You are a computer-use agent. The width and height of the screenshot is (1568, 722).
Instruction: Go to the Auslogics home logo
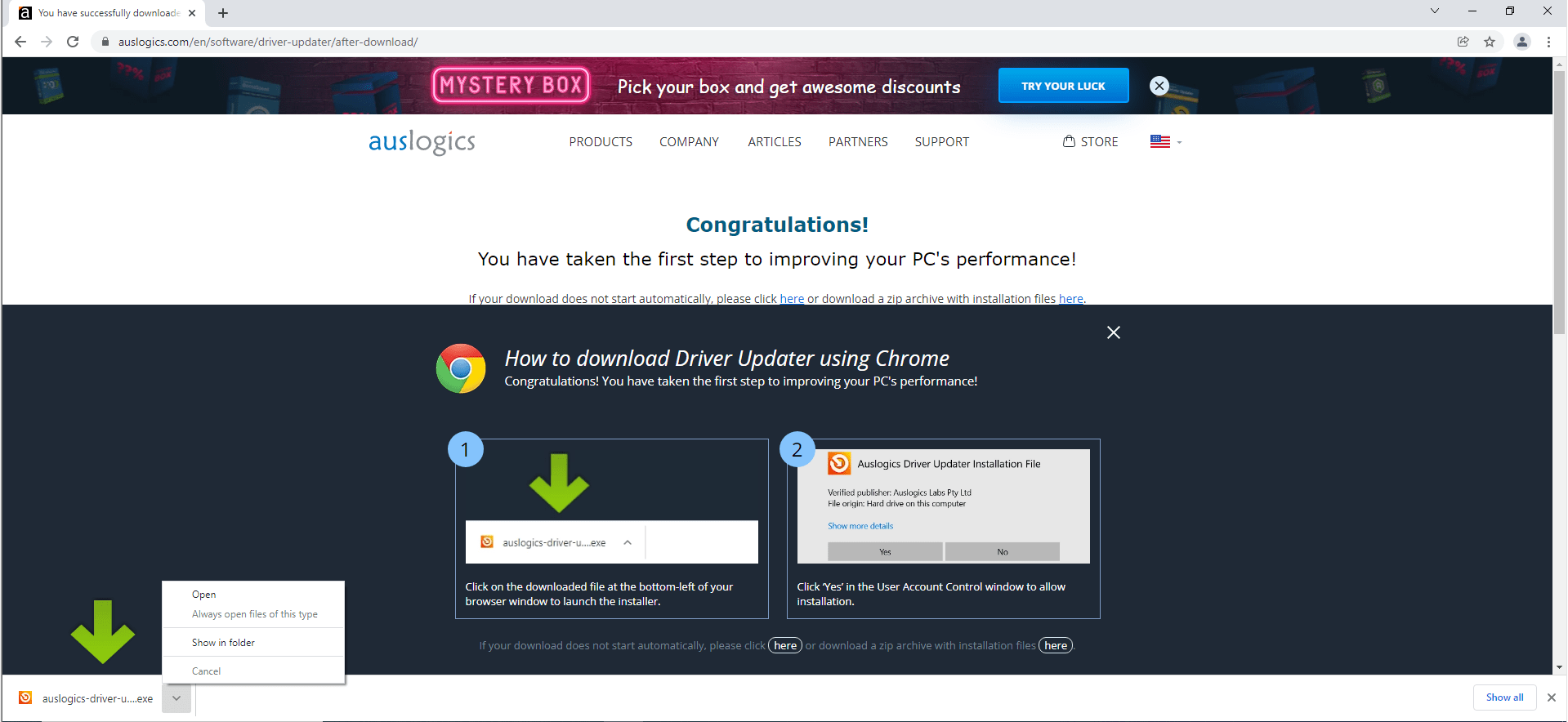coord(422,142)
